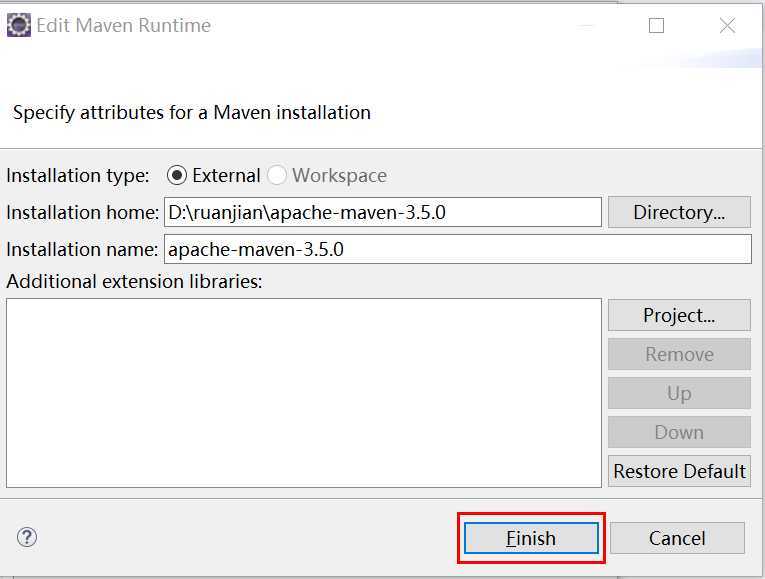765x579 pixels.
Task: Click the Up button
Action: 679,393
